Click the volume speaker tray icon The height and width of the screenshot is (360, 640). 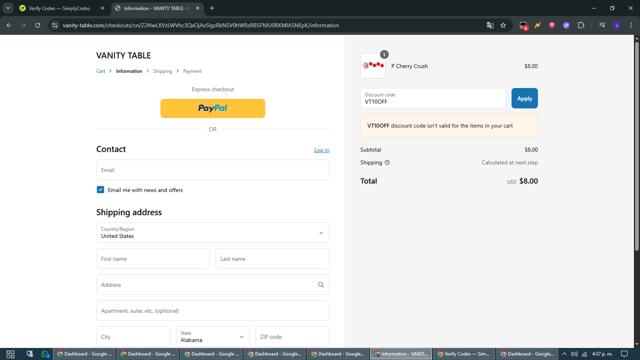[574, 354]
